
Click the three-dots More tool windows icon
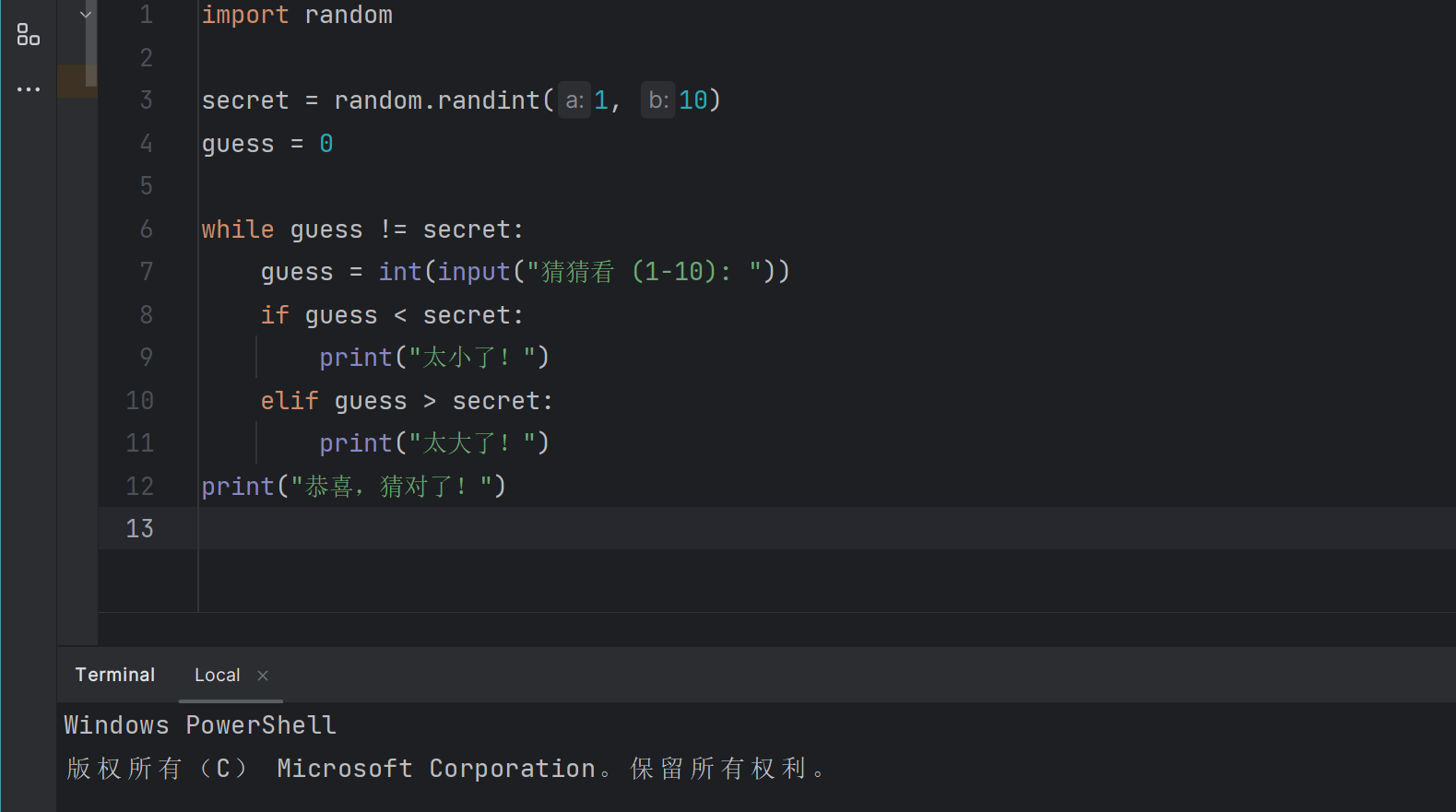point(29,89)
